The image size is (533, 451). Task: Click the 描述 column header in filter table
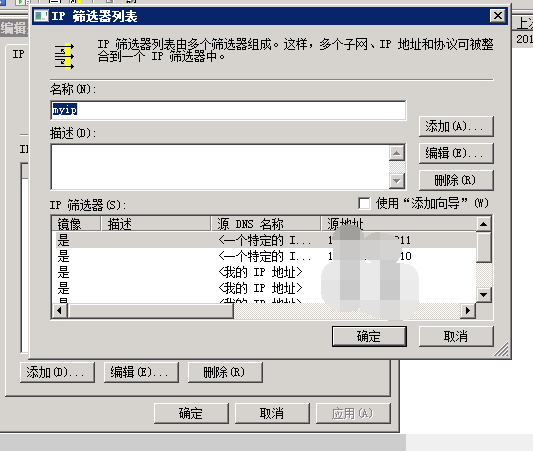(156, 224)
